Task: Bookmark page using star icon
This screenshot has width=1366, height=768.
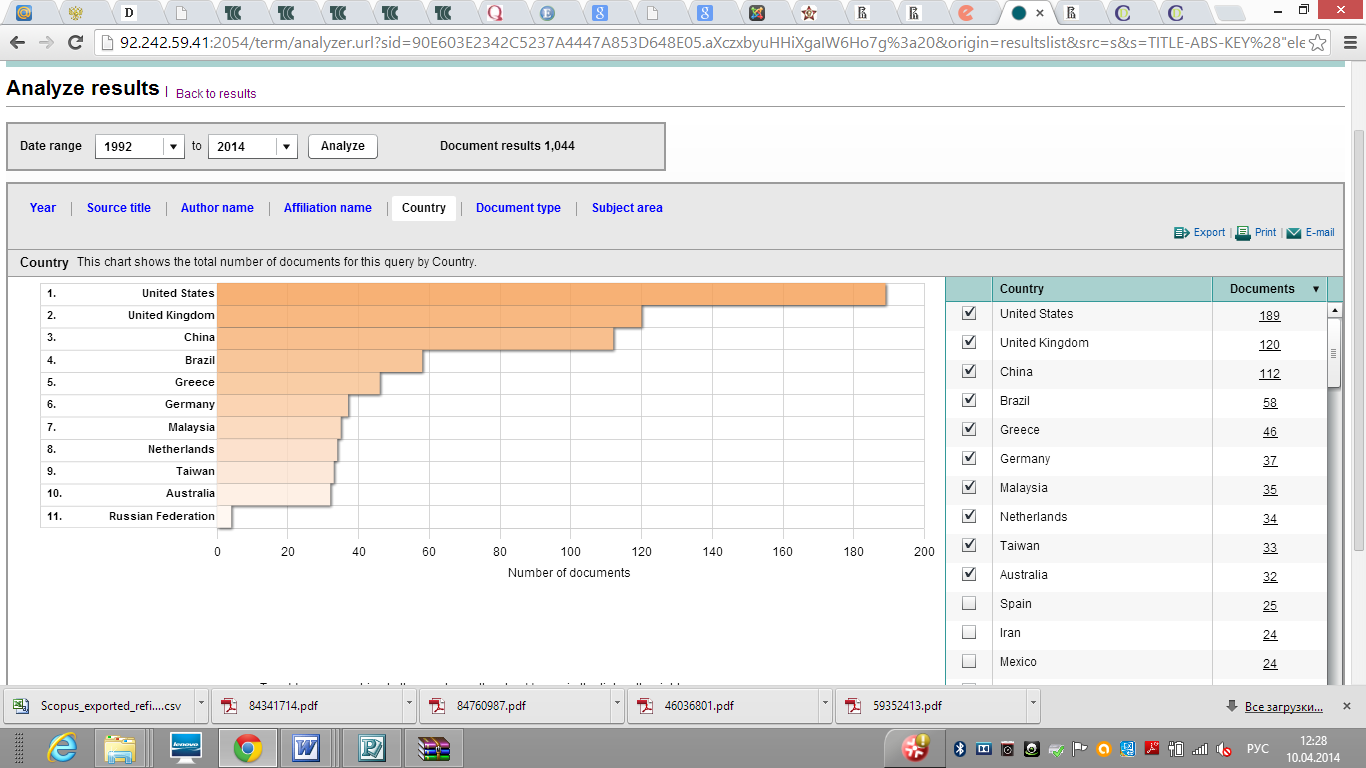Action: (x=1318, y=43)
